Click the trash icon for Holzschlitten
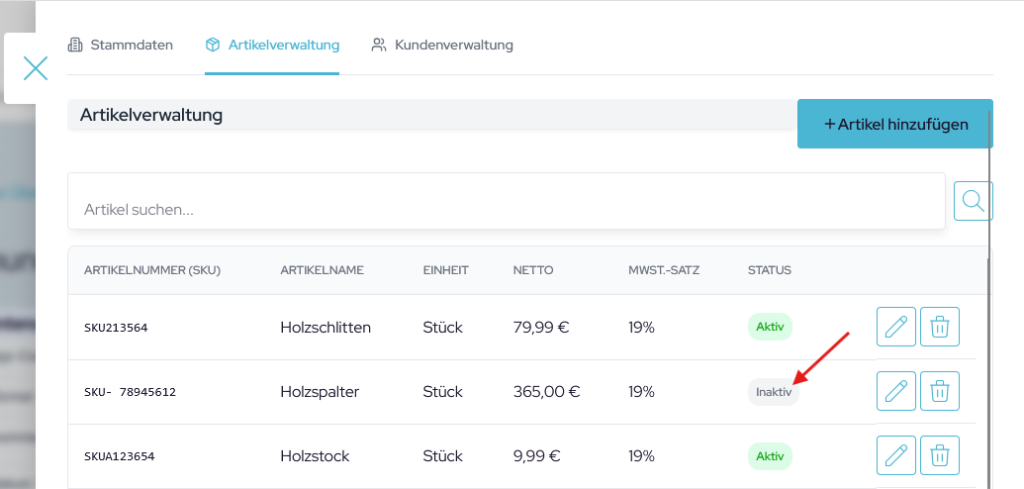The image size is (1024, 489). click(x=939, y=327)
